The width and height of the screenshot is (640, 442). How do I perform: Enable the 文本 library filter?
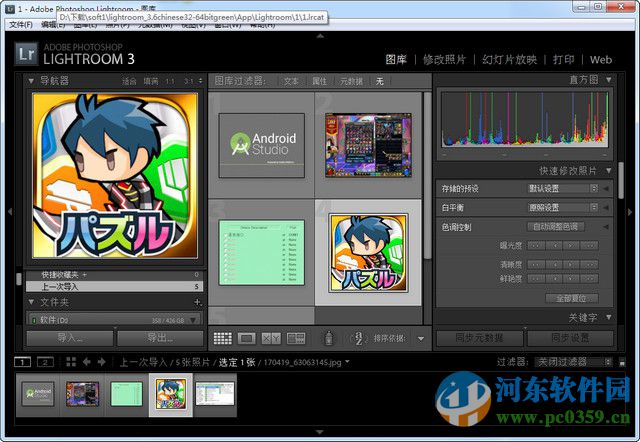(291, 81)
